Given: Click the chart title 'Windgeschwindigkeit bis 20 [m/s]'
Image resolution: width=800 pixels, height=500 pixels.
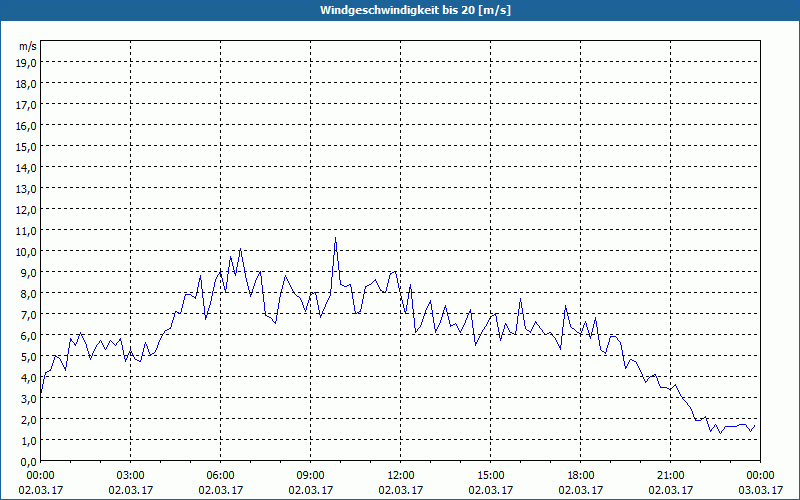Looking at the screenshot, I should click(415, 10).
